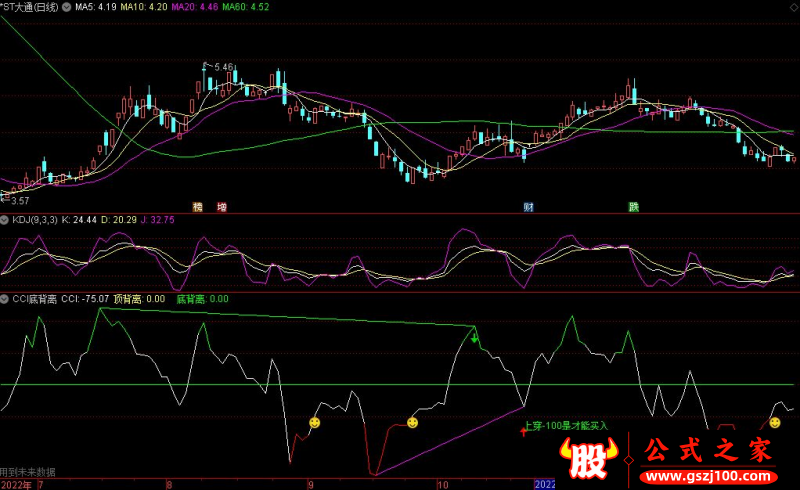The height and width of the screenshot is (490, 800).
Task: Click the highlighted blue 2022 date box
Action: [544, 484]
